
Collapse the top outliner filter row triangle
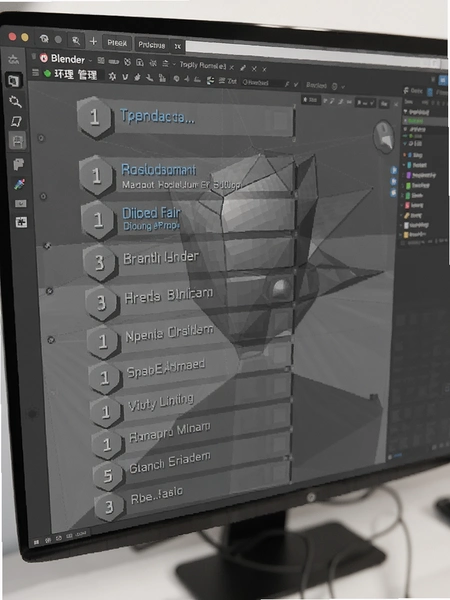406,111
